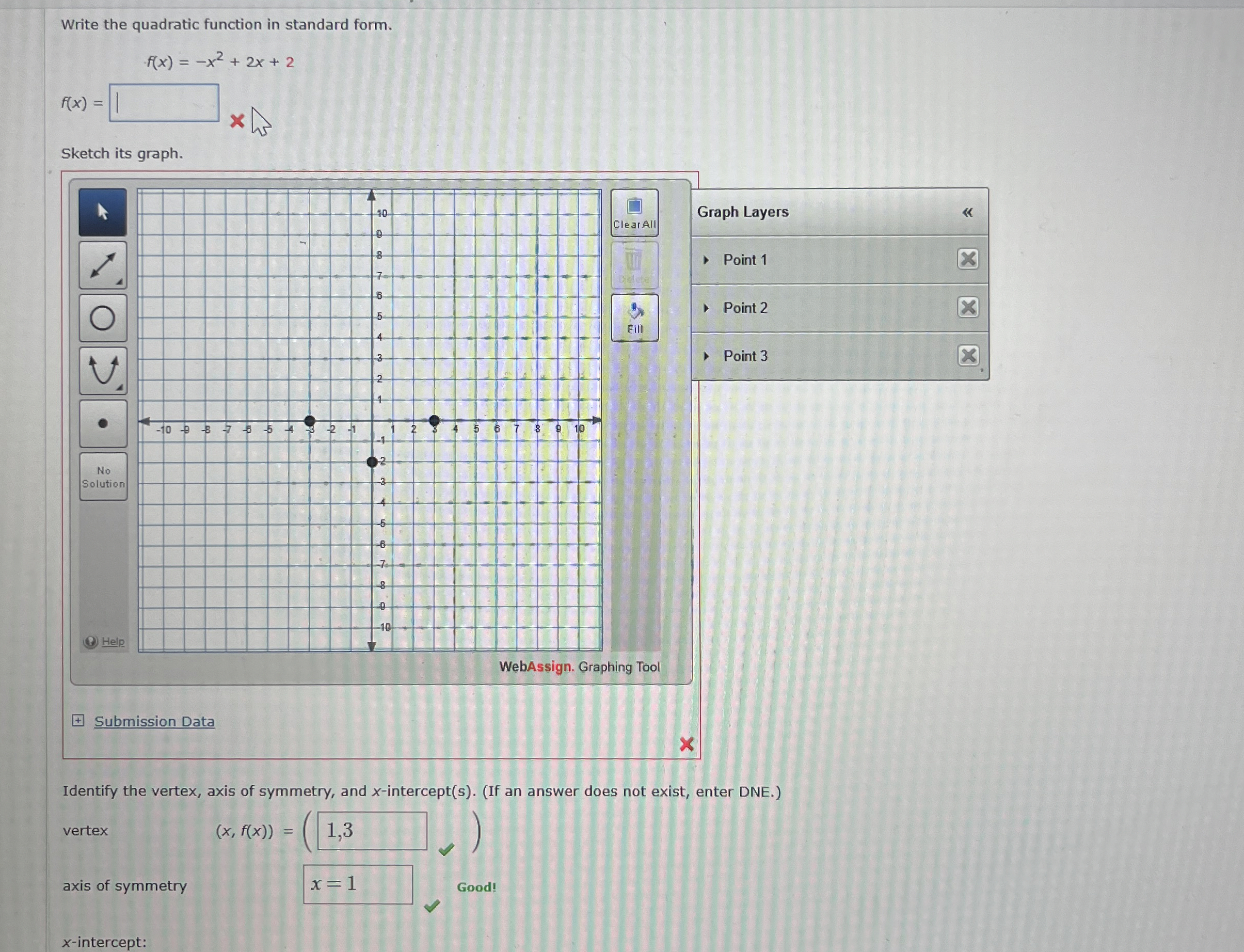The image size is (1244, 952).
Task: Select the point tool
Action: click(103, 423)
